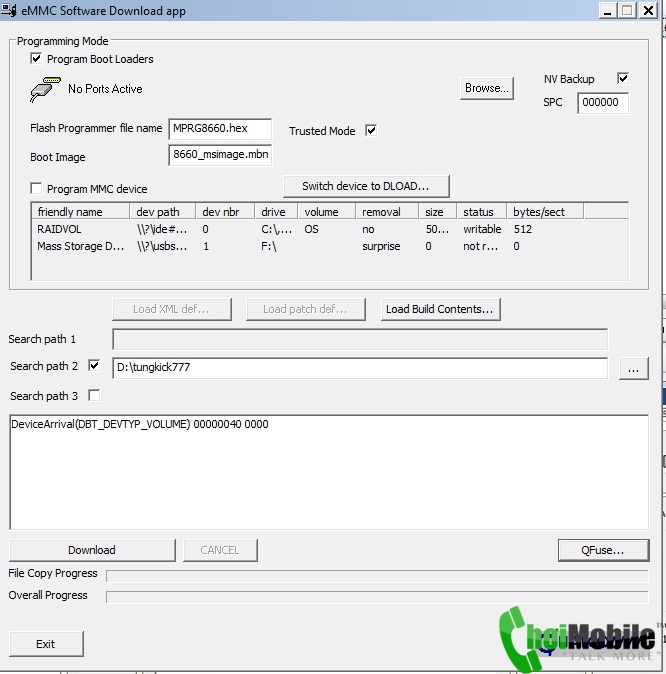Toggle the Program Boot Loaders checkbox
Screen dimensions: 666x674
point(37,59)
